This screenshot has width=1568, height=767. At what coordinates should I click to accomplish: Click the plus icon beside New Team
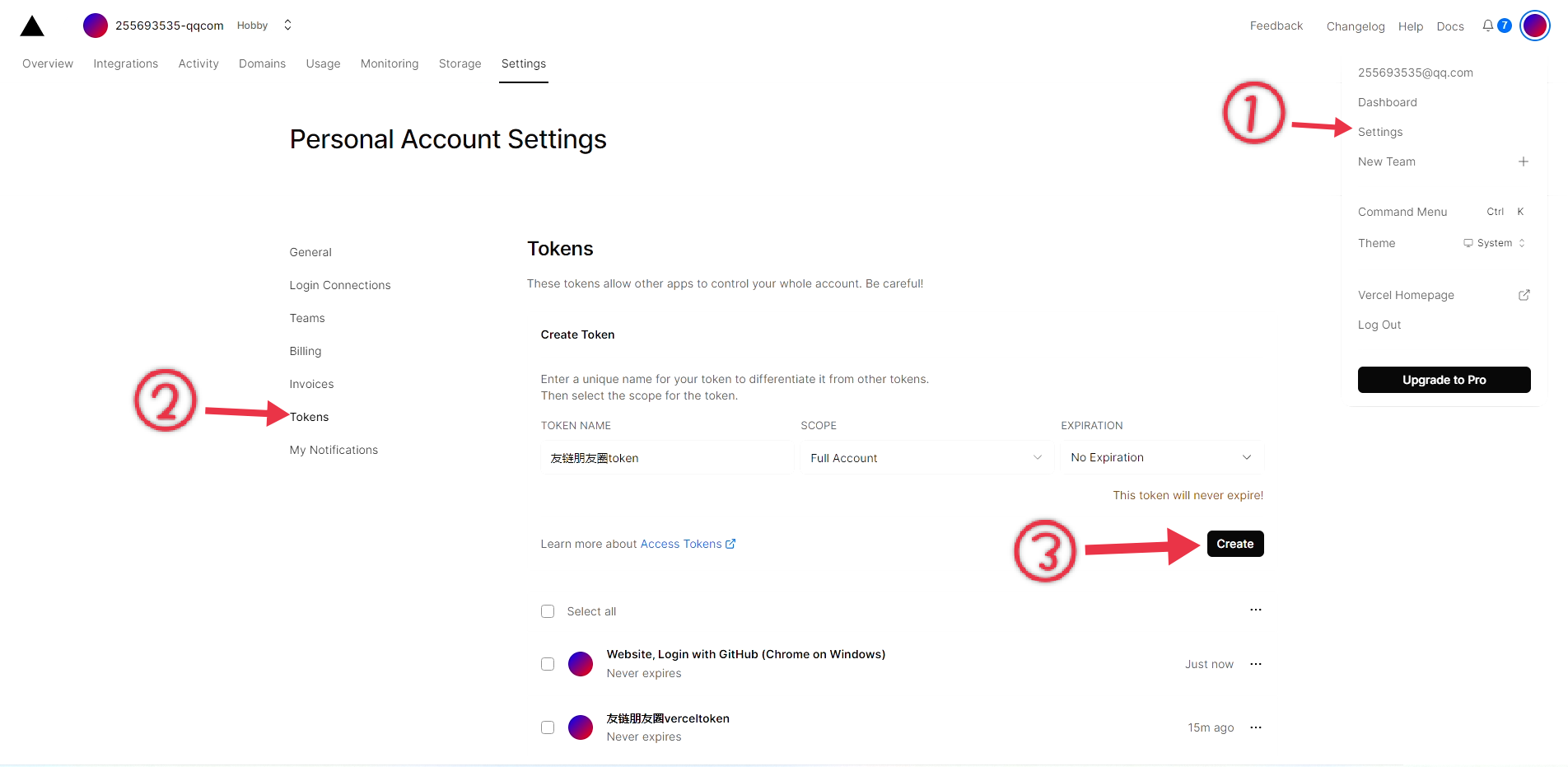click(x=1524, y=161)
